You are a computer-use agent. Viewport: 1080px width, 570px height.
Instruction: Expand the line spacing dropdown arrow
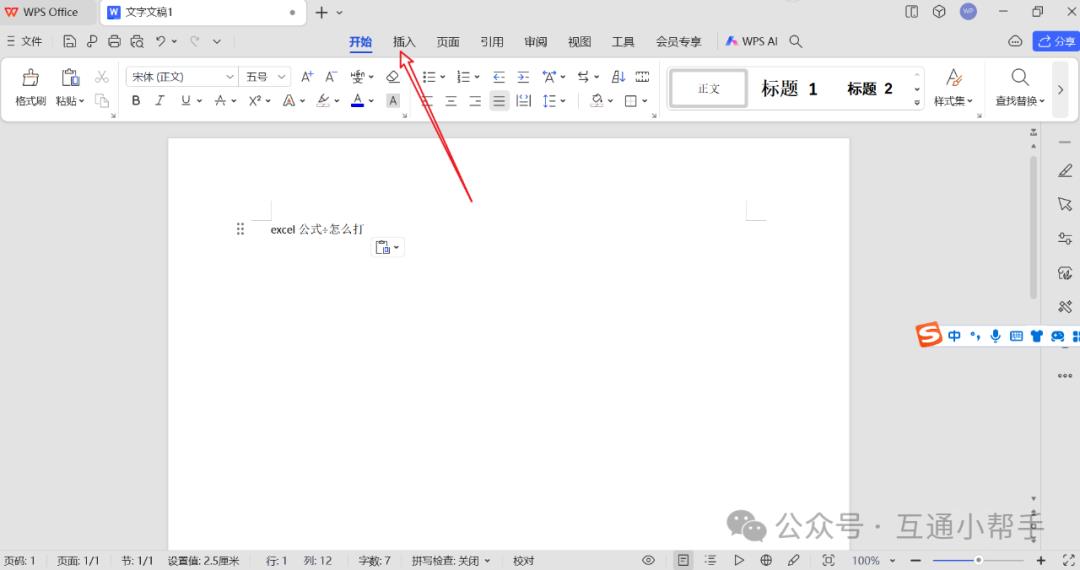tap(563, 101)
